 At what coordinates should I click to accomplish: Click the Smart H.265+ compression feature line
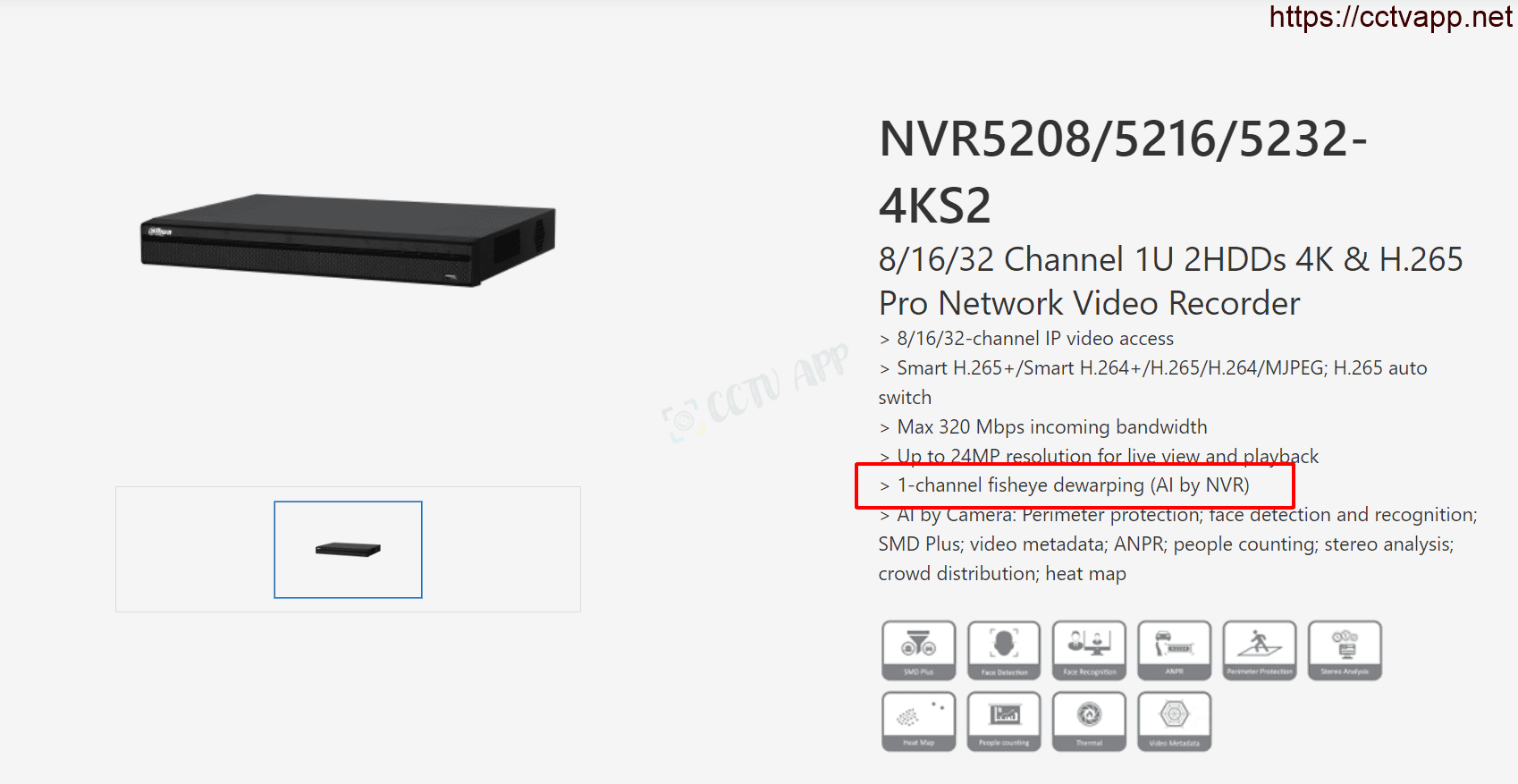pos(1153,383)
